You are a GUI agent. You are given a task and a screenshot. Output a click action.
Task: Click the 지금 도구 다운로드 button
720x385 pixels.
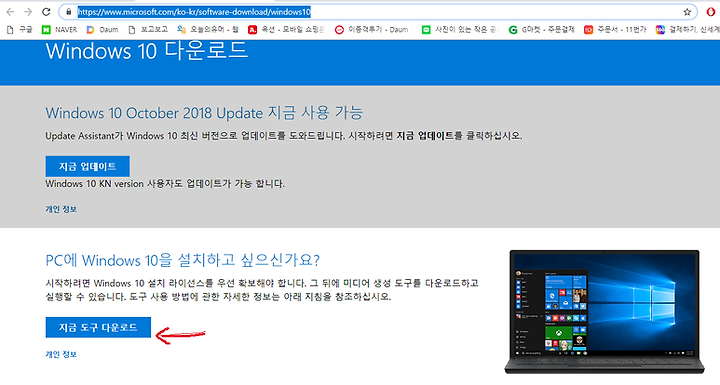[x=98, y=327]
